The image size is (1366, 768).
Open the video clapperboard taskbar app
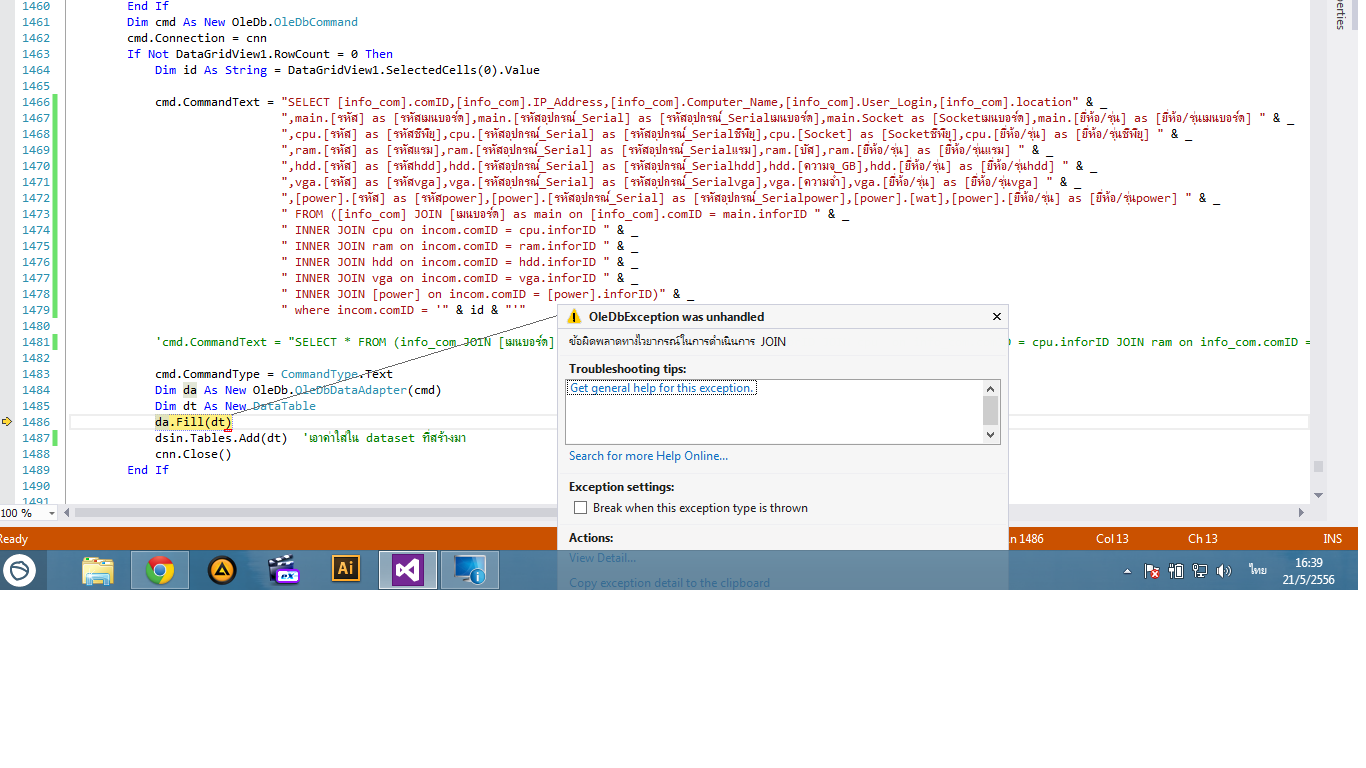(x=283, y=570)
